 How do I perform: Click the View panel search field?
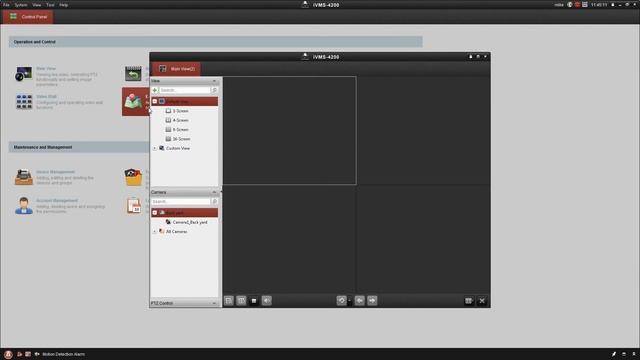[184, 90]
